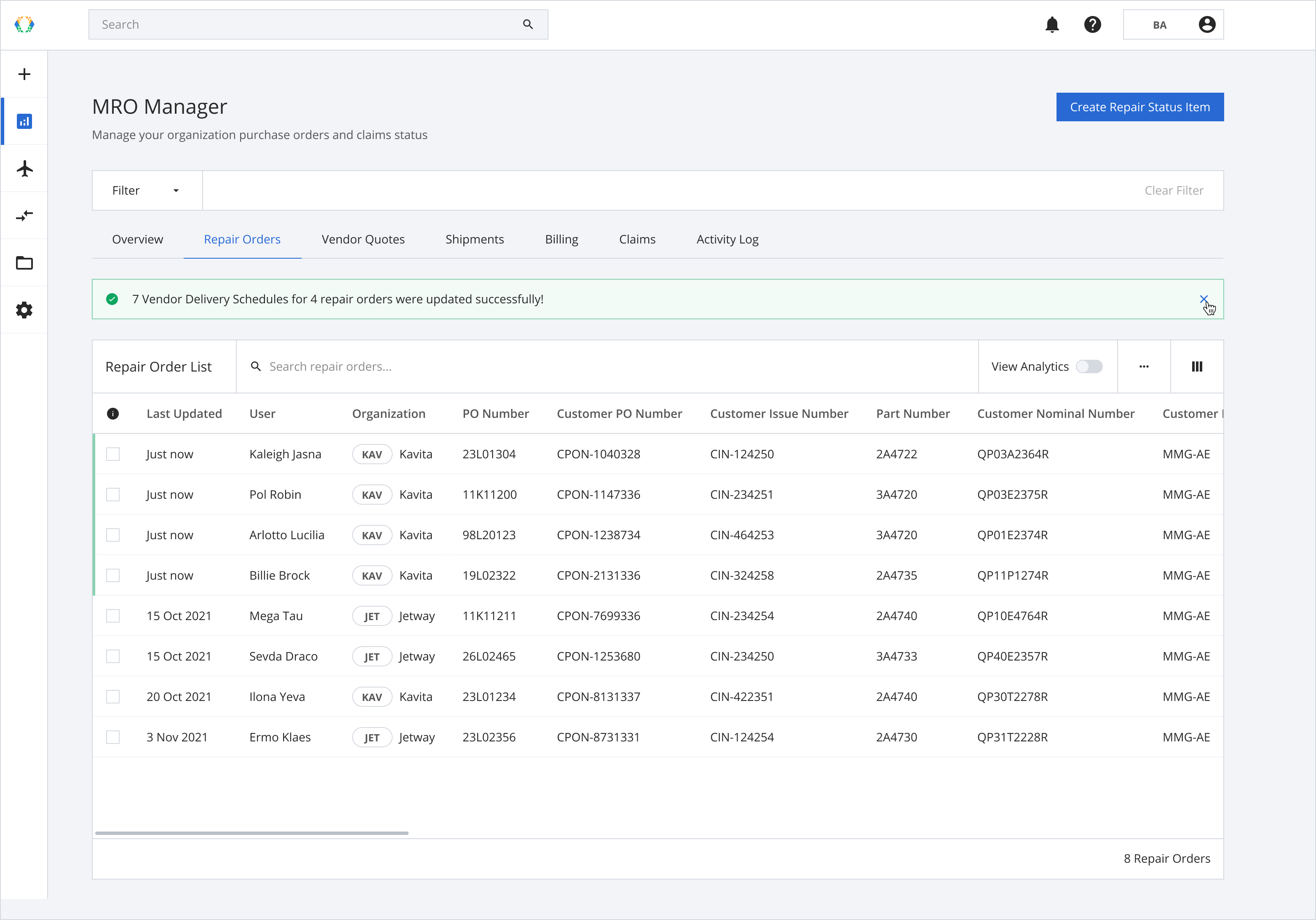1316x920 pixels.
Task: Select the checkbox for Ermo Klaes row
Action: click(113, 737)
